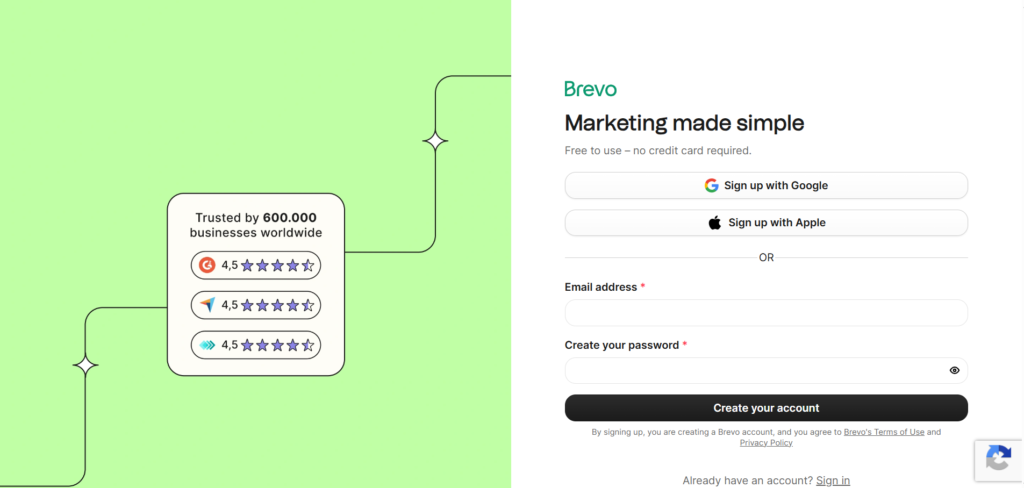Follow the Sign in link
The image size is (1024, 488).
(x=833, y=481)
